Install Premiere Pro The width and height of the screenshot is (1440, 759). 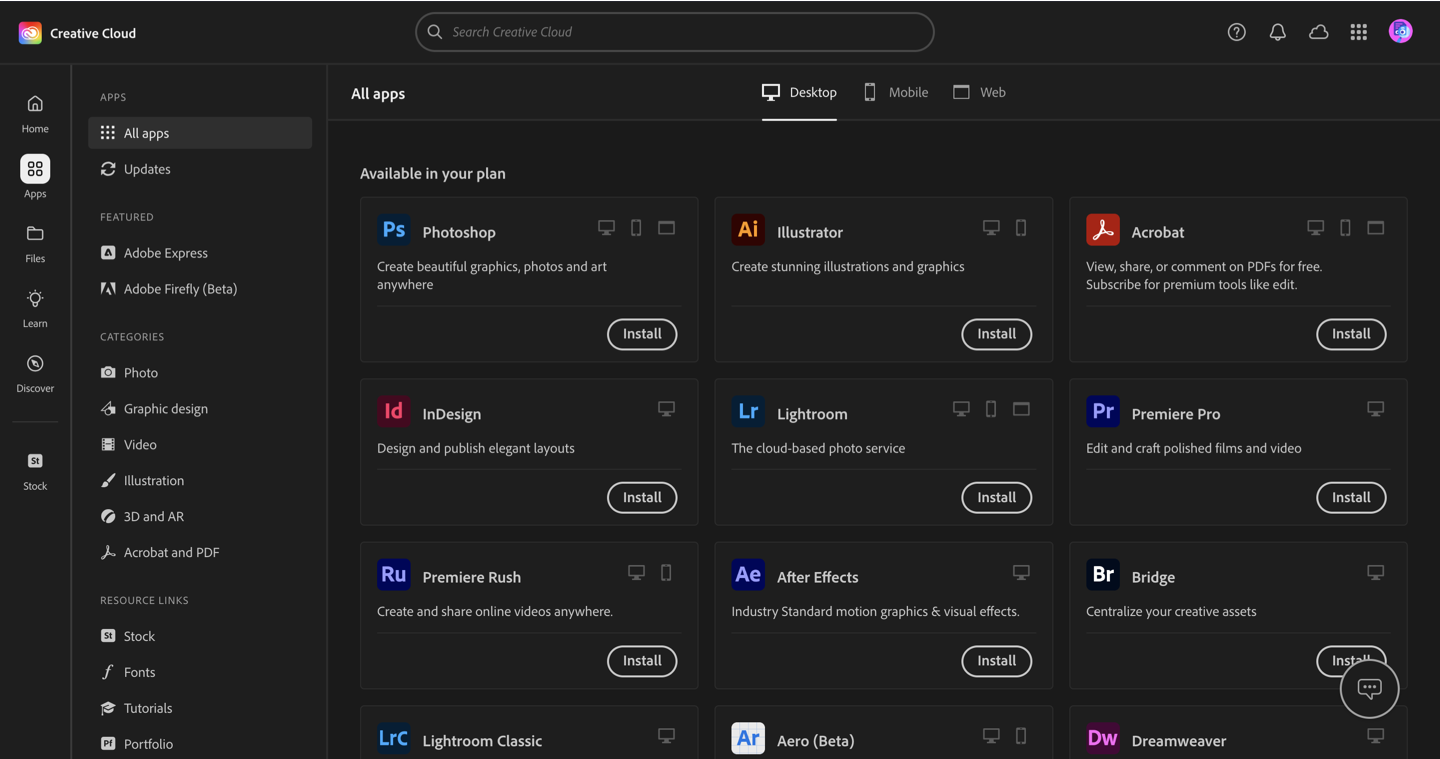pos(1351,497)
